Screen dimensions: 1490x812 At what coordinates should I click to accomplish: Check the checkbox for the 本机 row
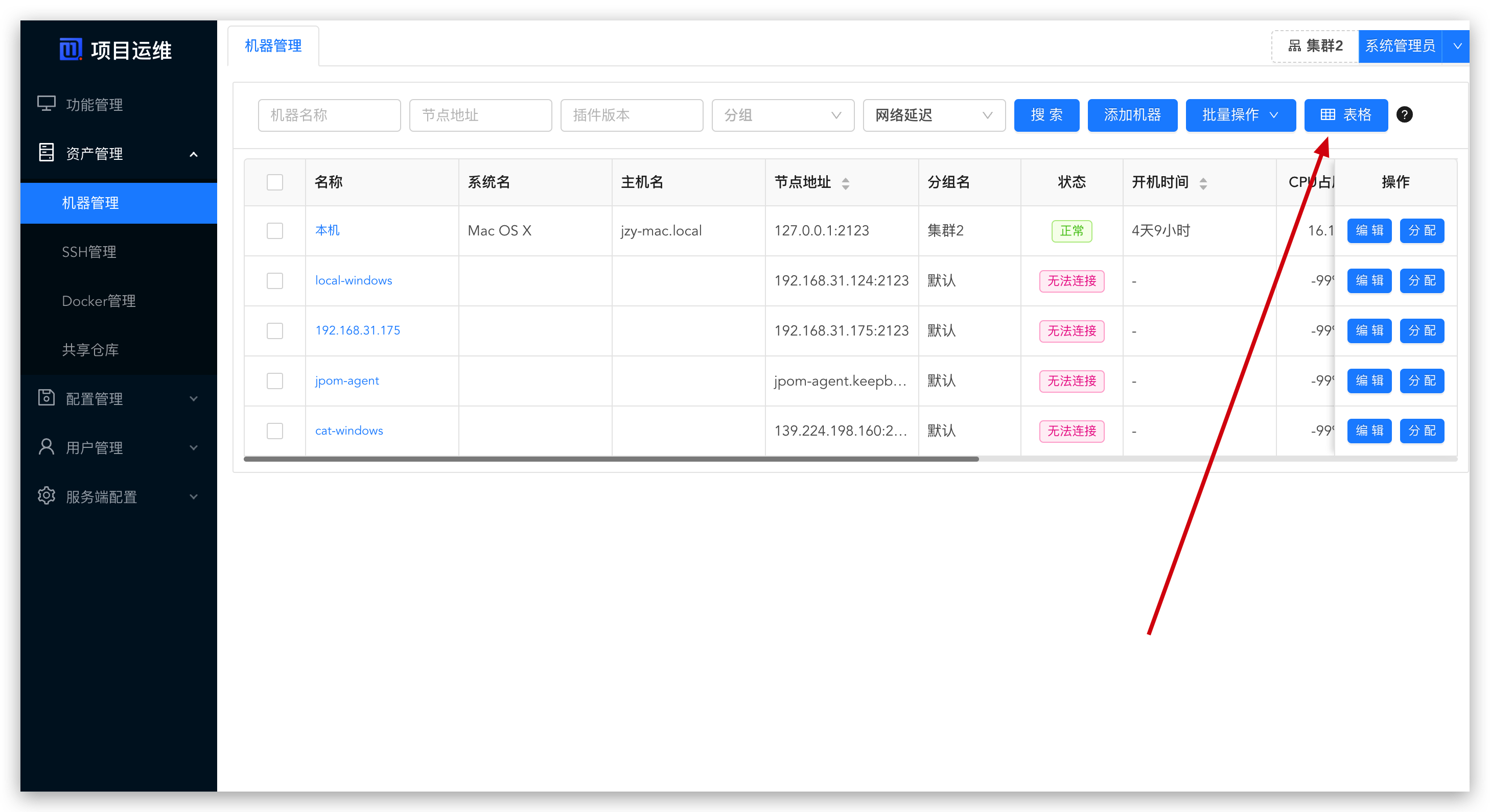click(275, 231)
